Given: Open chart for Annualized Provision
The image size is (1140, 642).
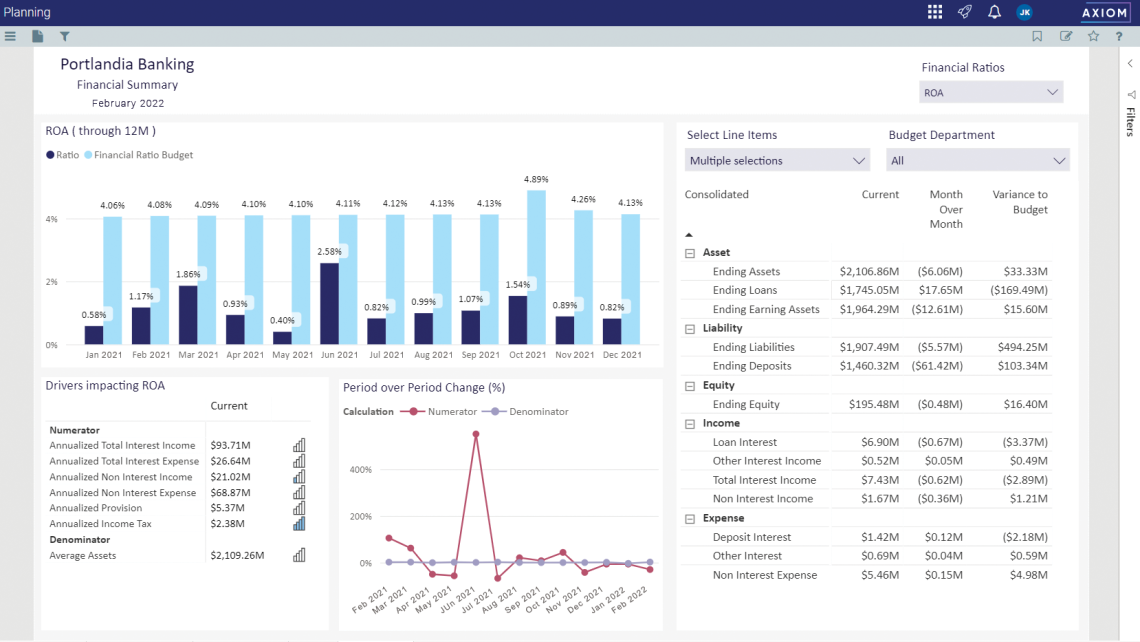Looking at the screenshot, I should (x=299, y=508).
